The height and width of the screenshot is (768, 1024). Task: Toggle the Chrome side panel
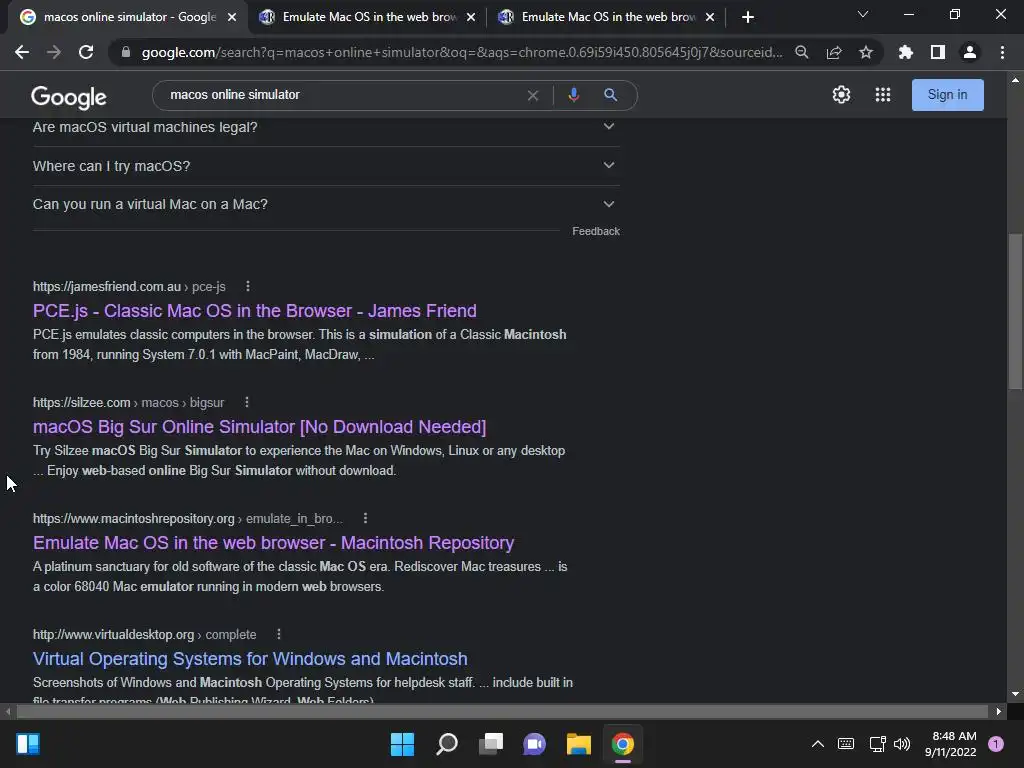pos(937,52)
